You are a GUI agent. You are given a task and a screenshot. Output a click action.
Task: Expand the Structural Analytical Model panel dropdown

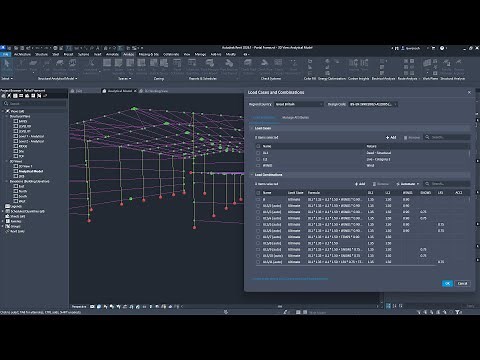tap(57, 79)
